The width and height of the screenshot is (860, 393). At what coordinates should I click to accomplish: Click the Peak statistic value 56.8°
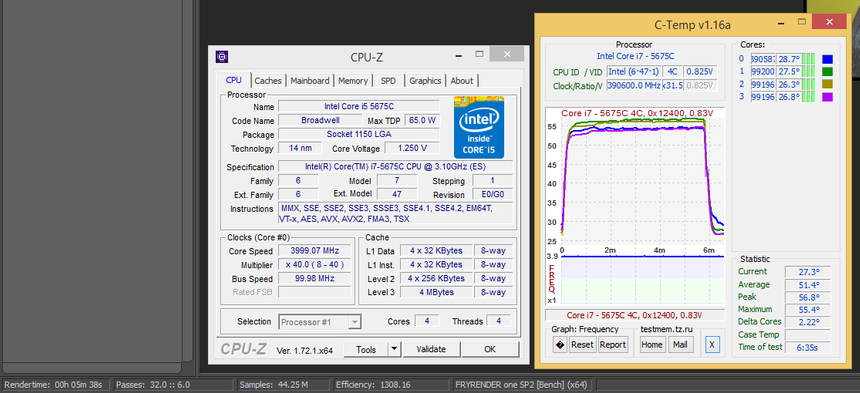(x=807, y=298)
